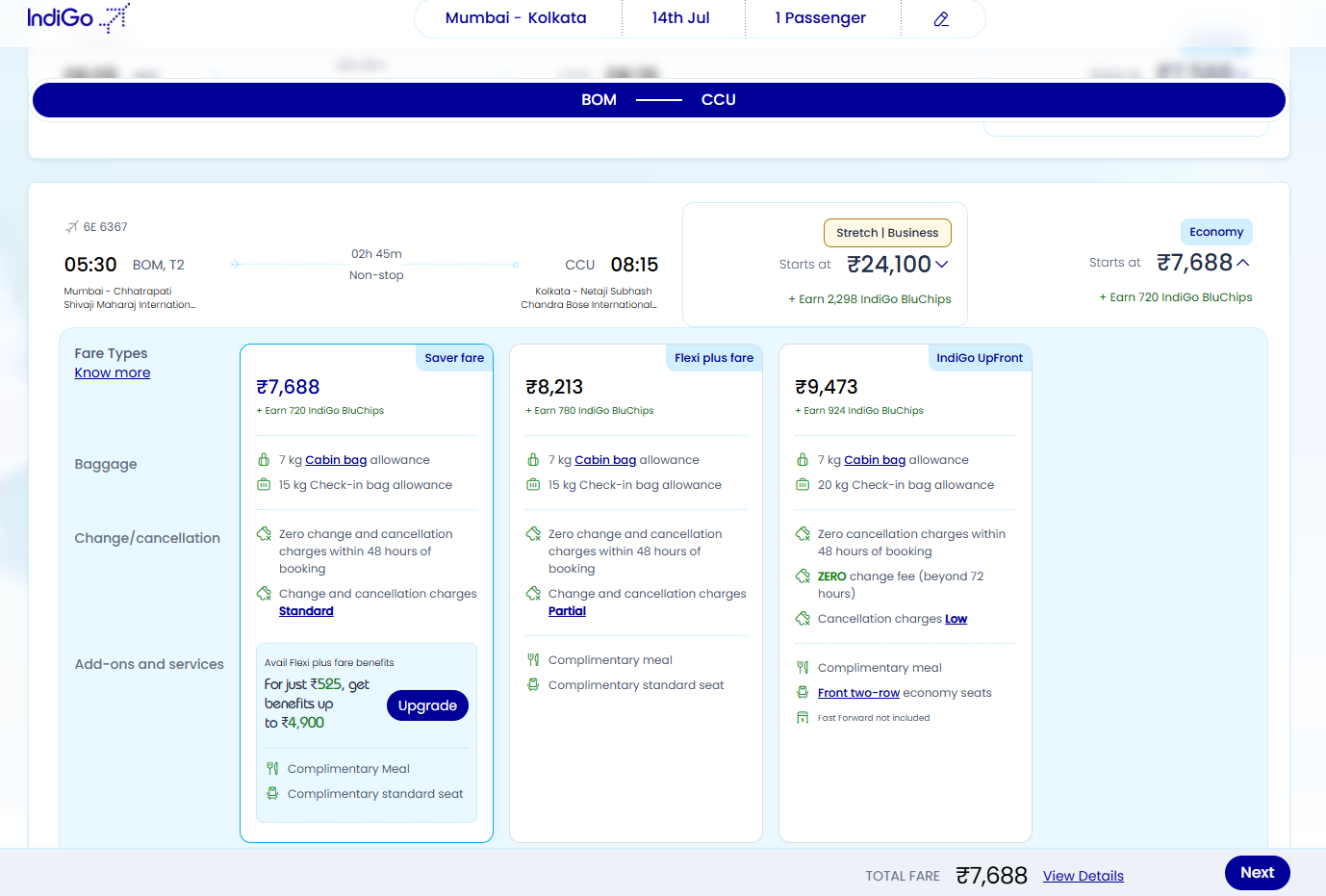The height and width of the screenshot is (896, 1326).
Task: Expand Stretch Business fare chevron at ₹24,100
Action: point(942,265)
